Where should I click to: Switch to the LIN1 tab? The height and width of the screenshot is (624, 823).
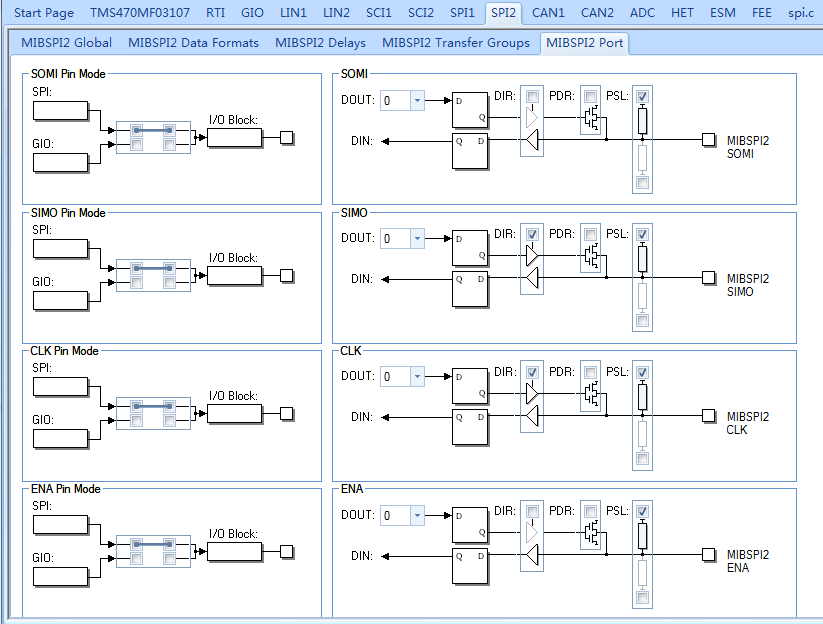click(x=293, y=13)
